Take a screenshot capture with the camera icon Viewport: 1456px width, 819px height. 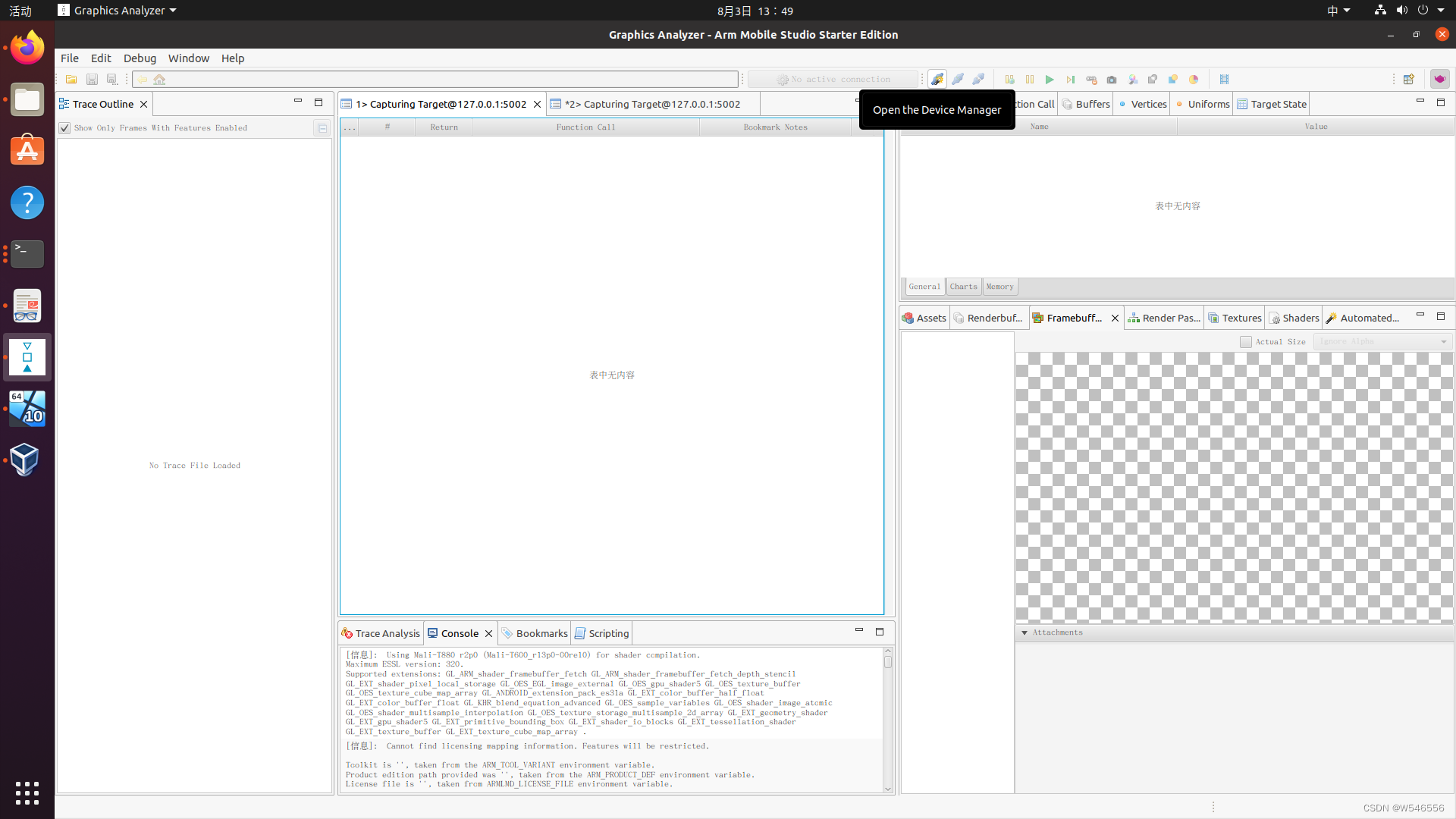(x=1112, y=79)
